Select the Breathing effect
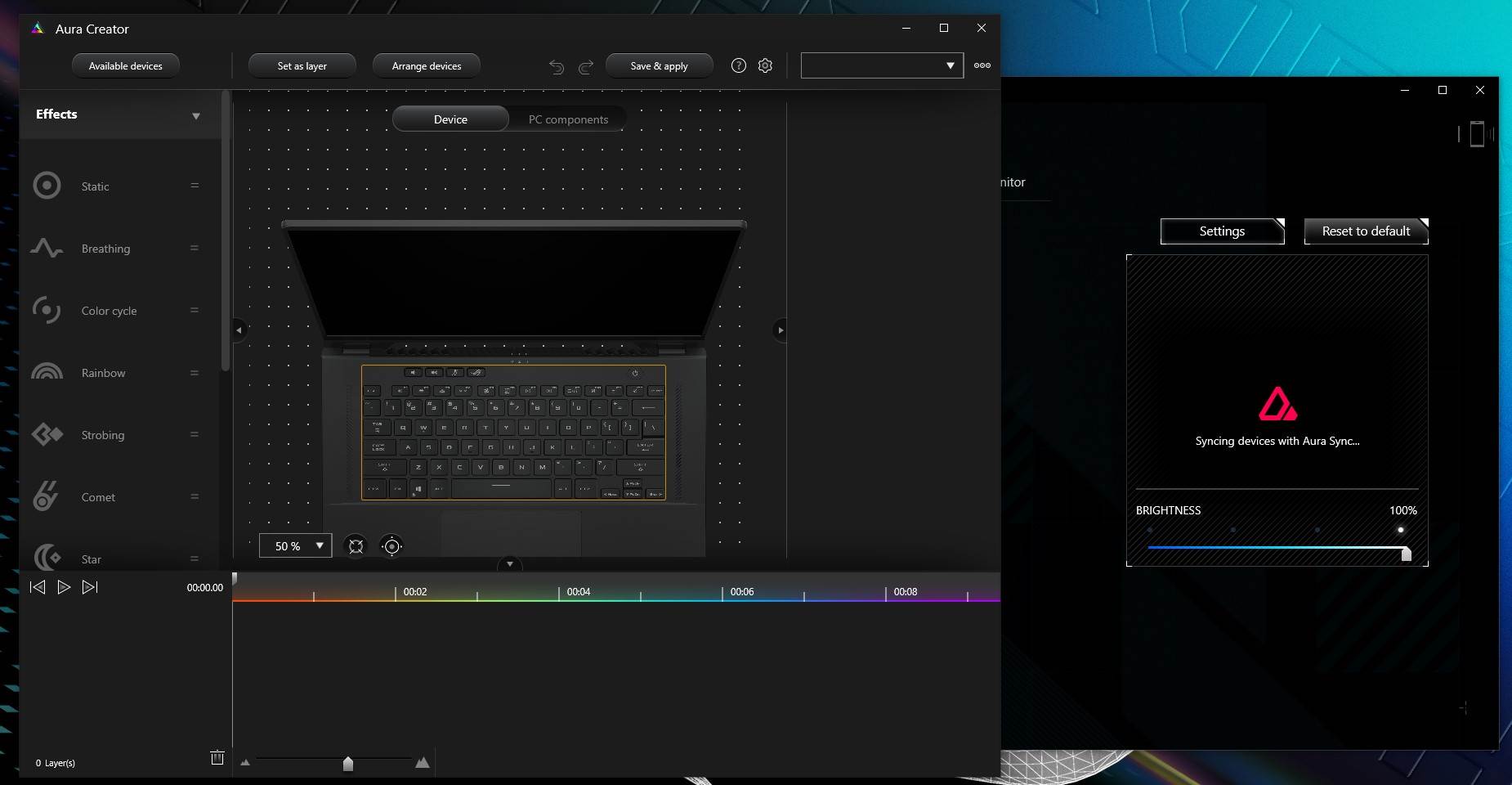This screenshot has width=1512, height=785. [105, 249]
